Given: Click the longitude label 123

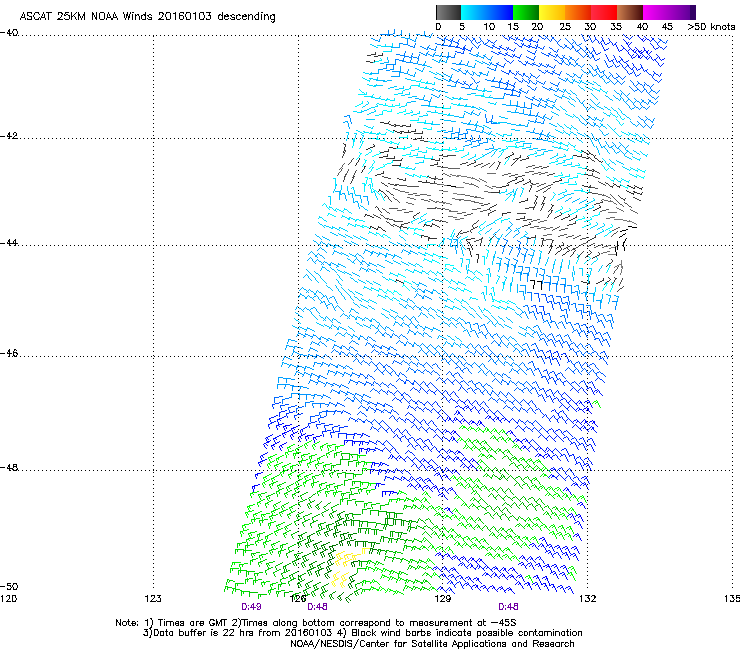Looking at the screenshot, I should pos(153,599).
